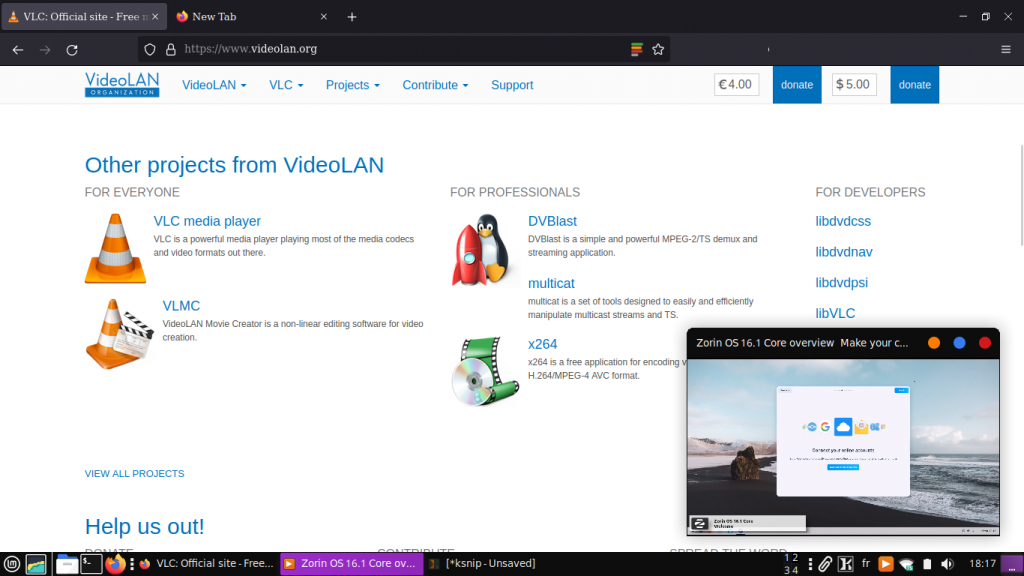Image resolution: width=1024 pixels, height=576 pixels.
Task: Switch to the New Tab browser tab
Action: 251,17
